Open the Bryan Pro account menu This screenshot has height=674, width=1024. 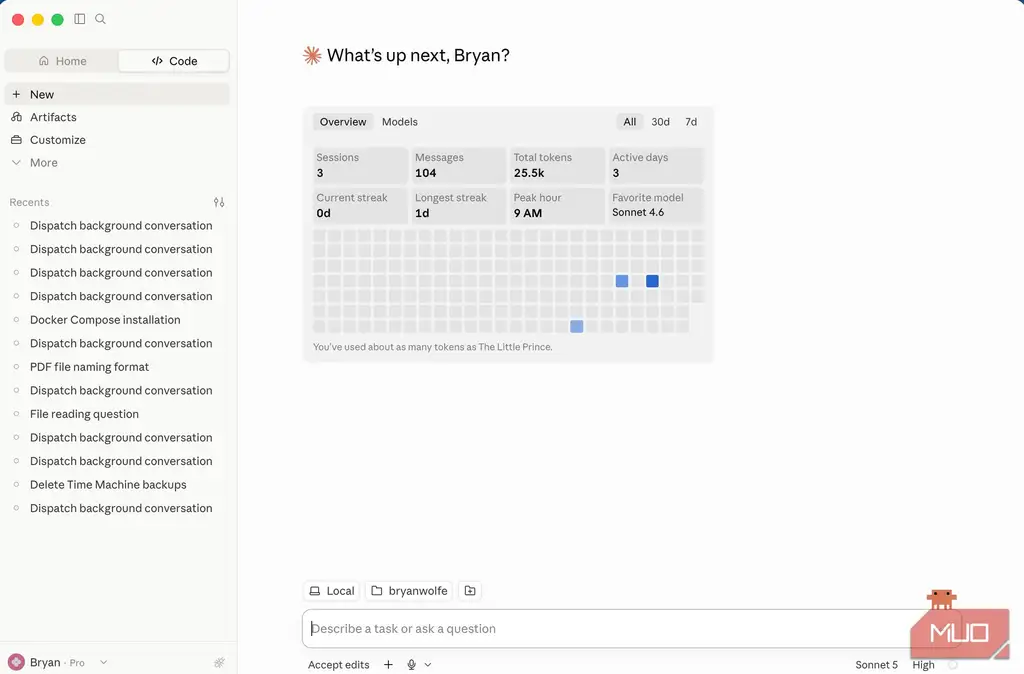click(57, 662)
